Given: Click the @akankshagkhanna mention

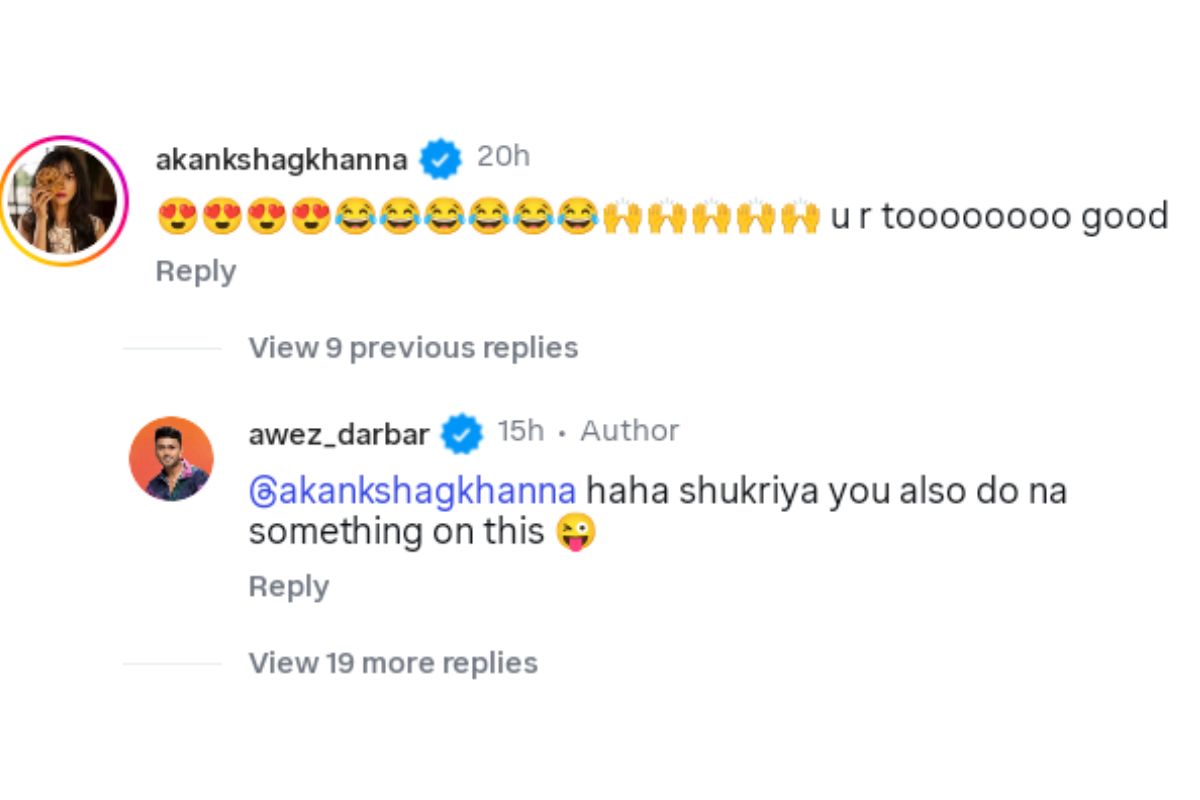Looking at the screenshot, I should pos(412,491).
